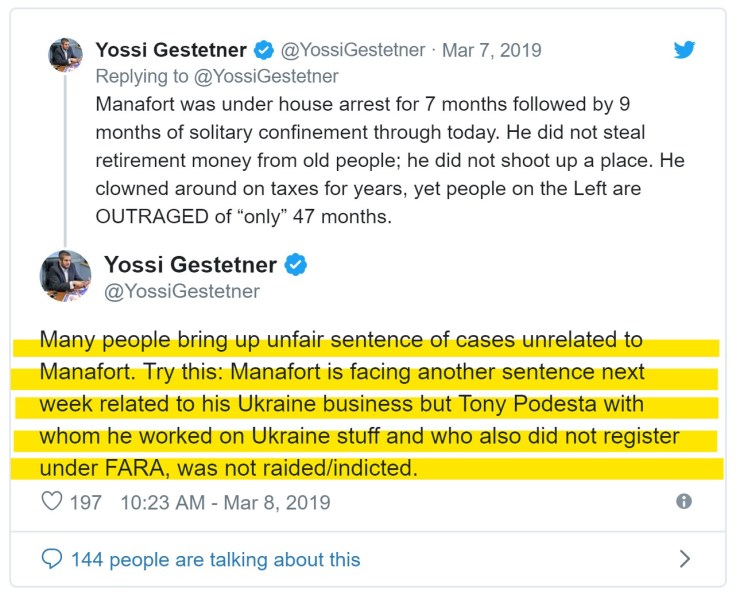Click the speech bubble conversation icon
Screen dimensions: 736x595
pos(52,559)
